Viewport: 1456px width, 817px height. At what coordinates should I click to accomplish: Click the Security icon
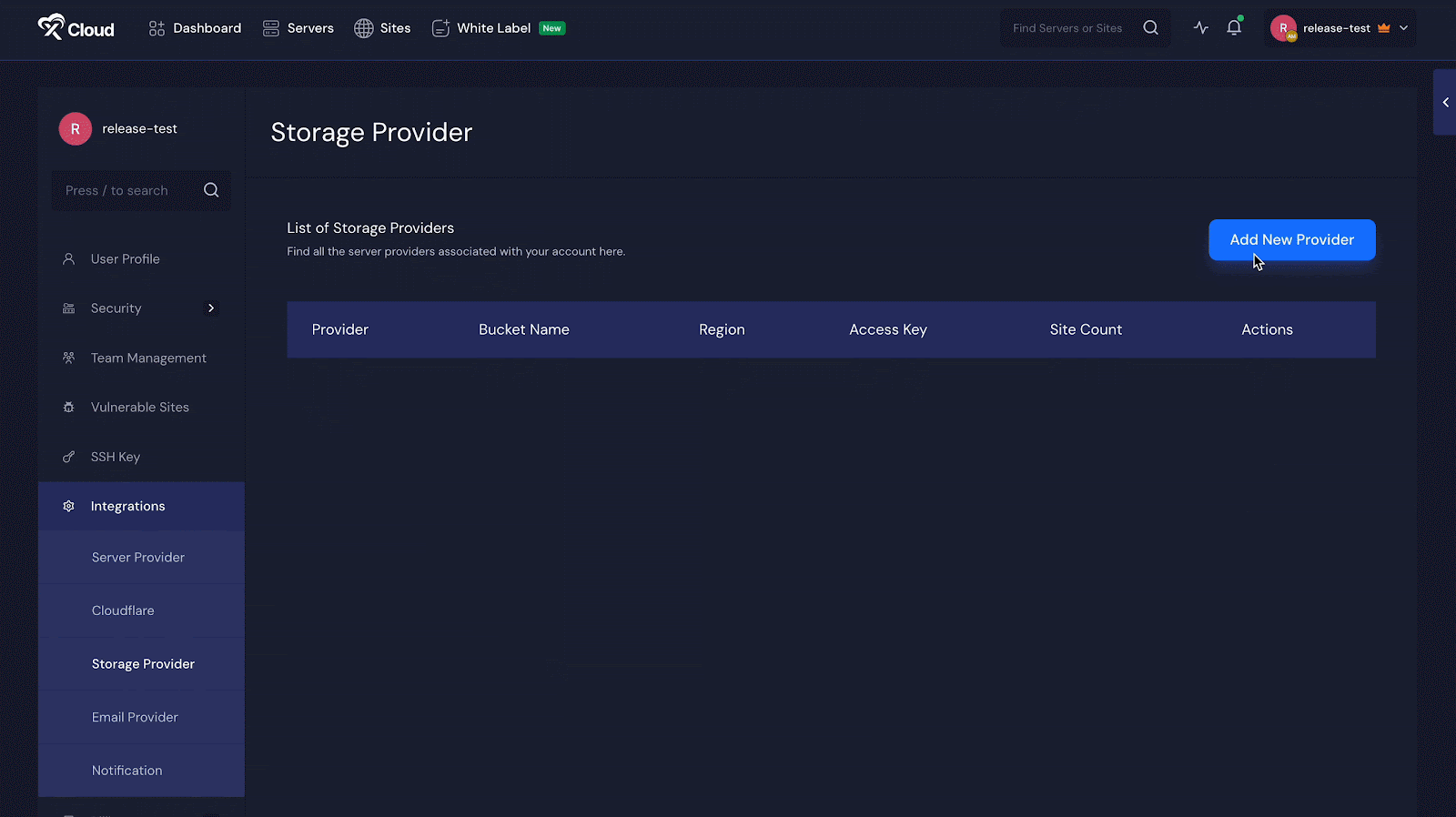68,308
